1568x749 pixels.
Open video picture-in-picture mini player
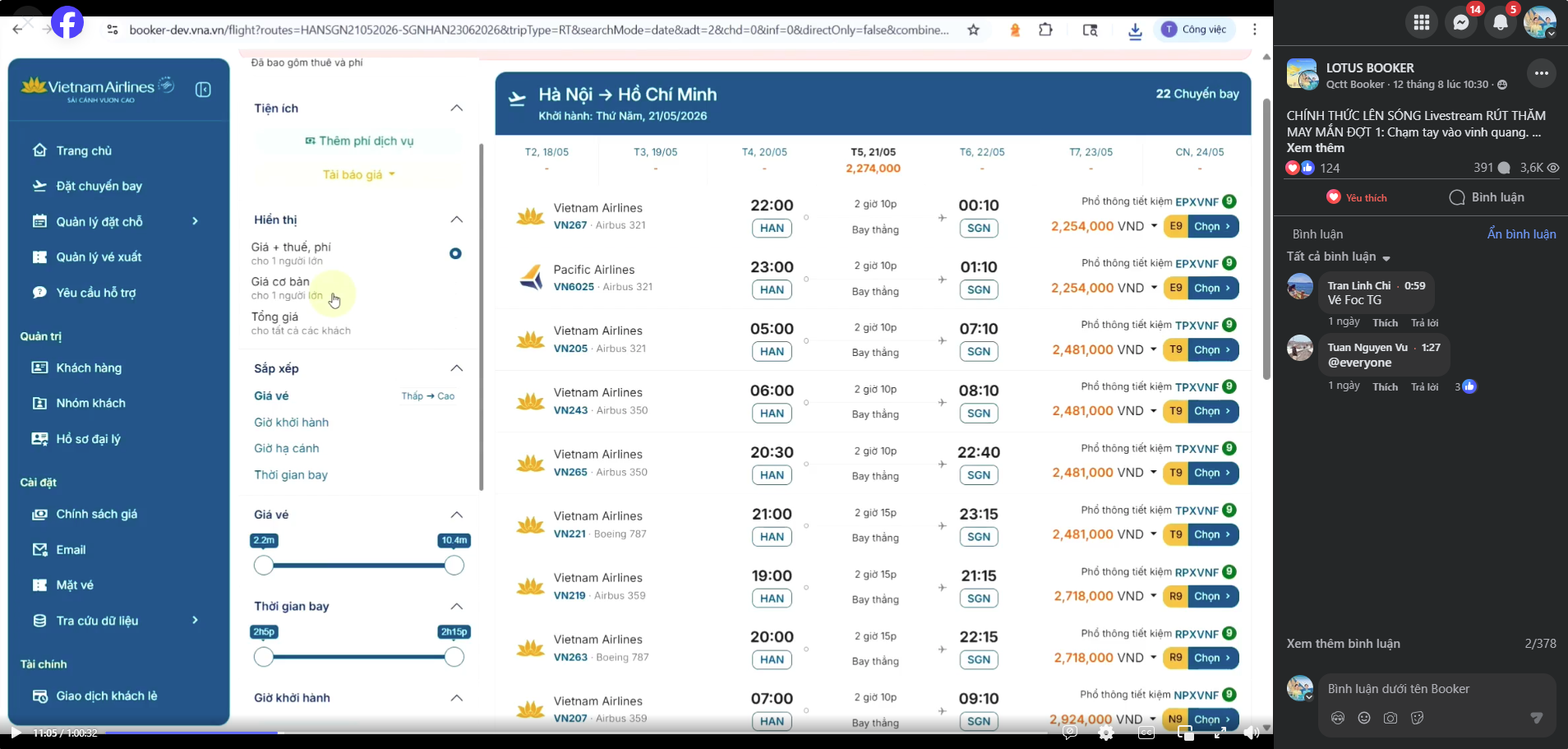click(x=1184, y=733)
